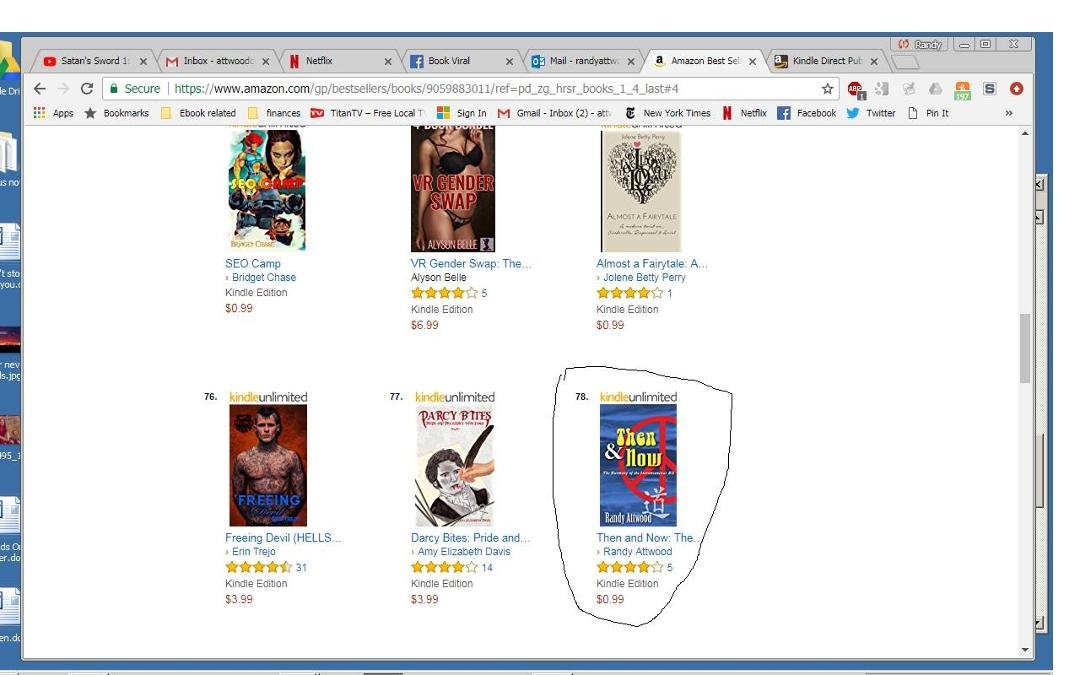1080x675 pixels.
Task: Switch to the Kindle Direct Publishing tab
Action: [826, 61]
